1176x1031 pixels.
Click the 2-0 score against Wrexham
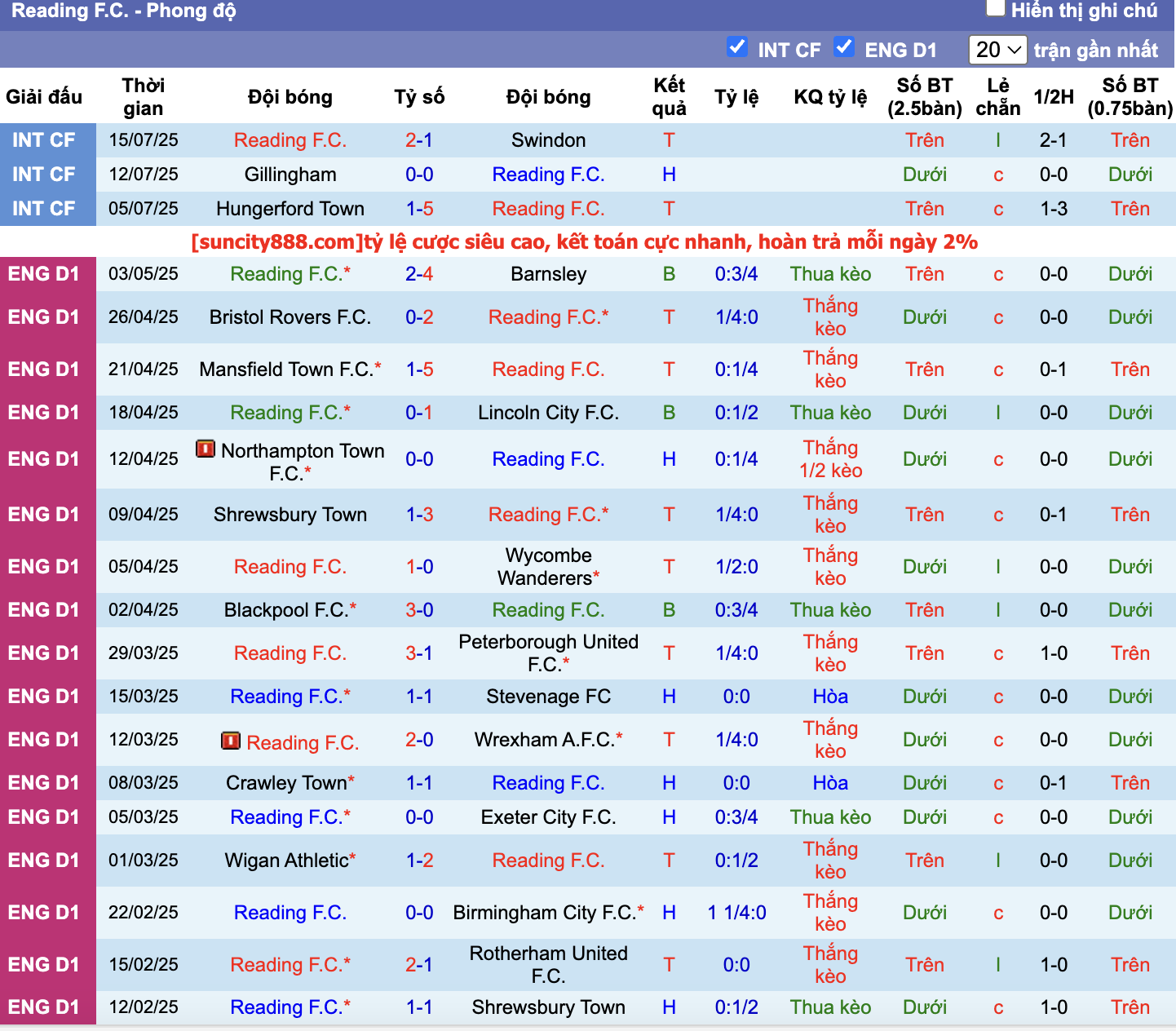point(419,740)
